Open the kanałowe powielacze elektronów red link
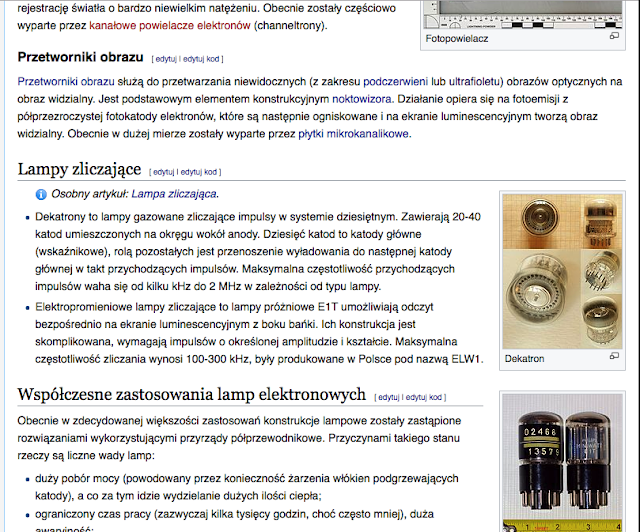The height and width of the screenshot is (532, 640). 170,25
